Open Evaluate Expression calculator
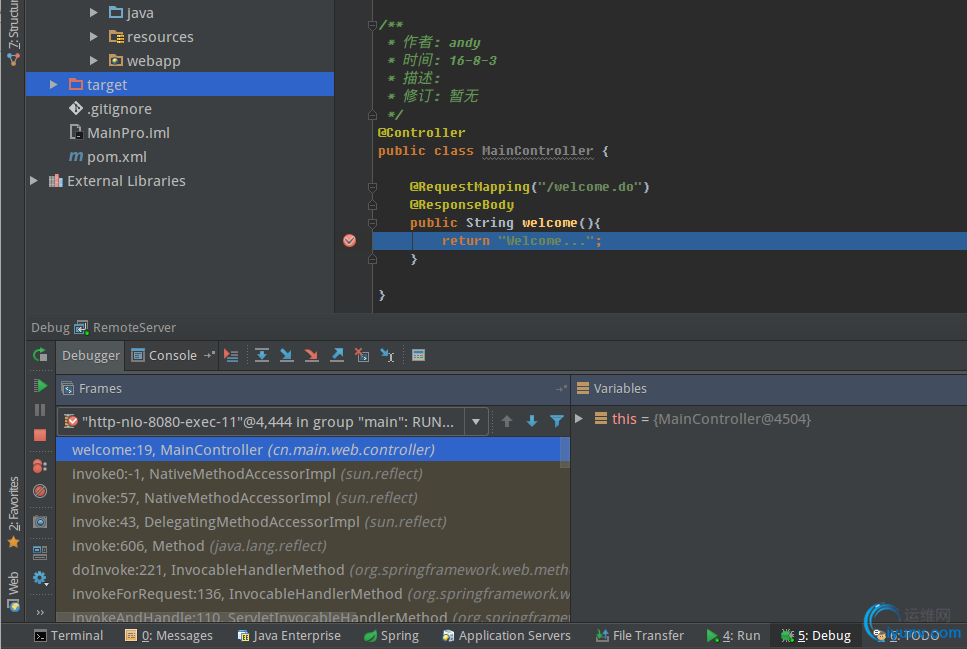Viewport: 967px width, 649px height. (x=418, y=355)
